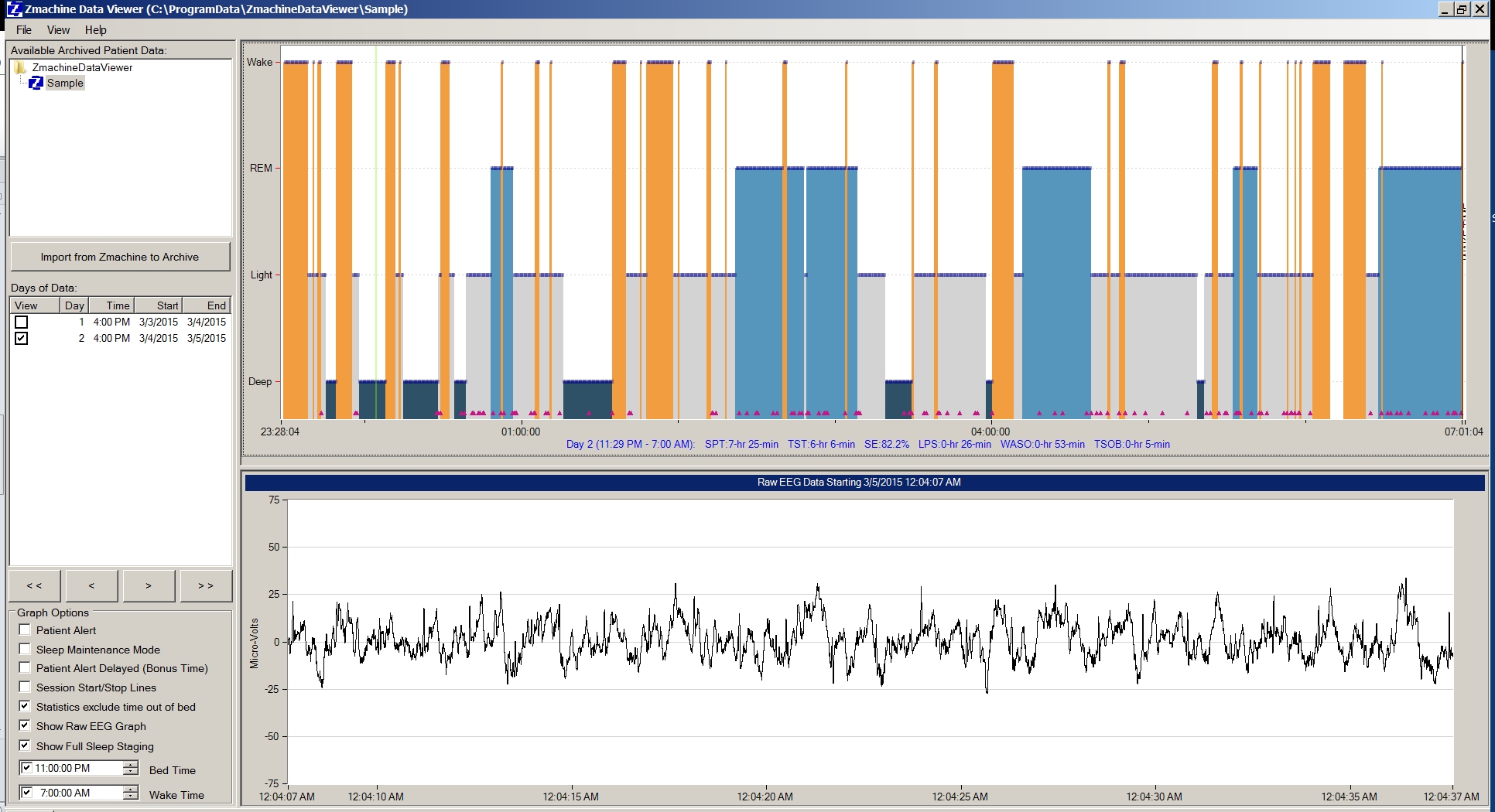Uncheck Show Raw EEG Graph
The height and width of the screenshot is (812, 1495).
pyautogui.click(x=25, y=726)
